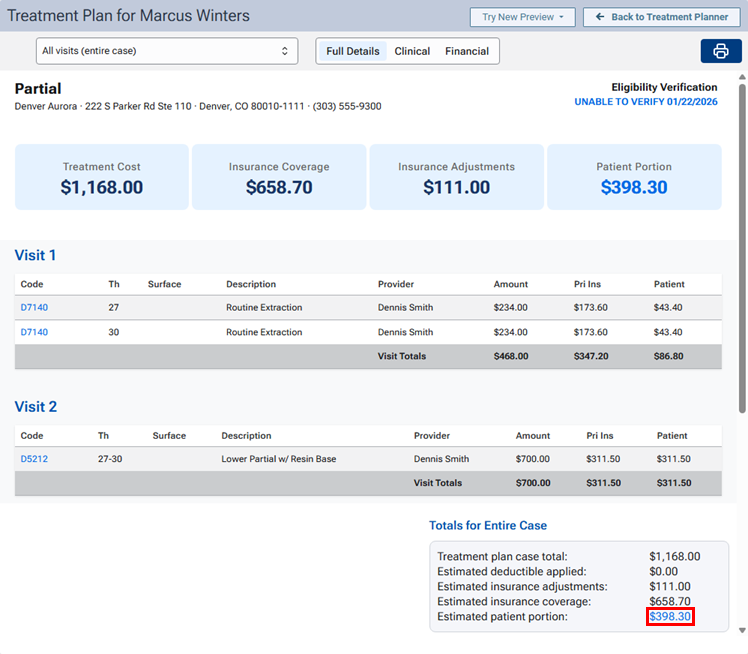This screenshot has width=748, height=654.
Task: Go back to Treatment Planner
Action: pos(661,17)
